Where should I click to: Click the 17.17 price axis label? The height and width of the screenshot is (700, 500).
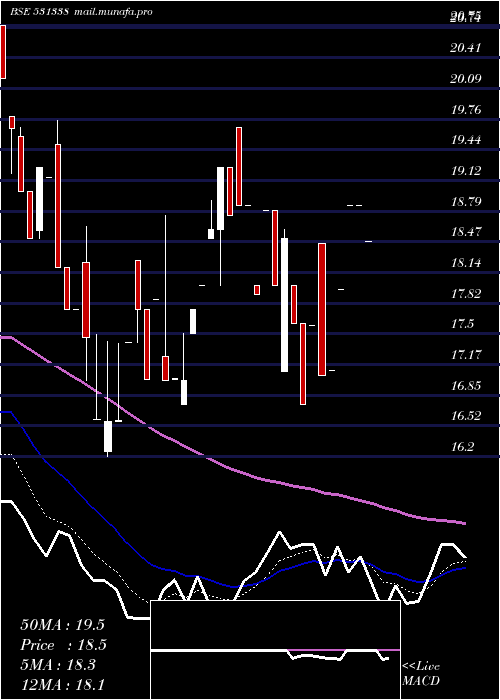(x=466, y=355)
